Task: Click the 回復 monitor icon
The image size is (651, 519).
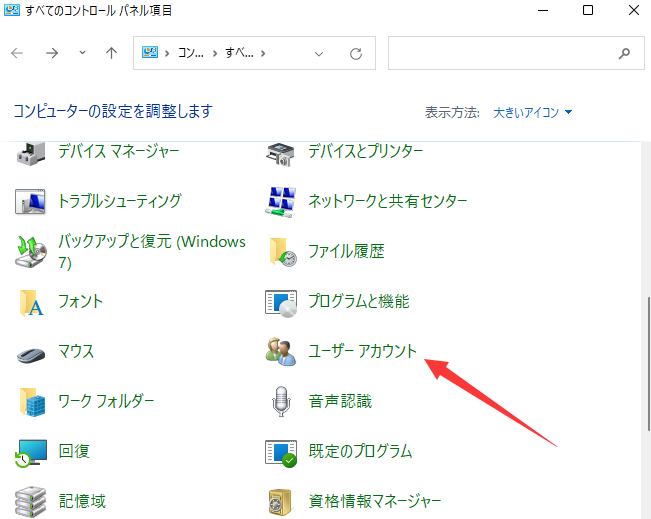Action: point(31,453)
